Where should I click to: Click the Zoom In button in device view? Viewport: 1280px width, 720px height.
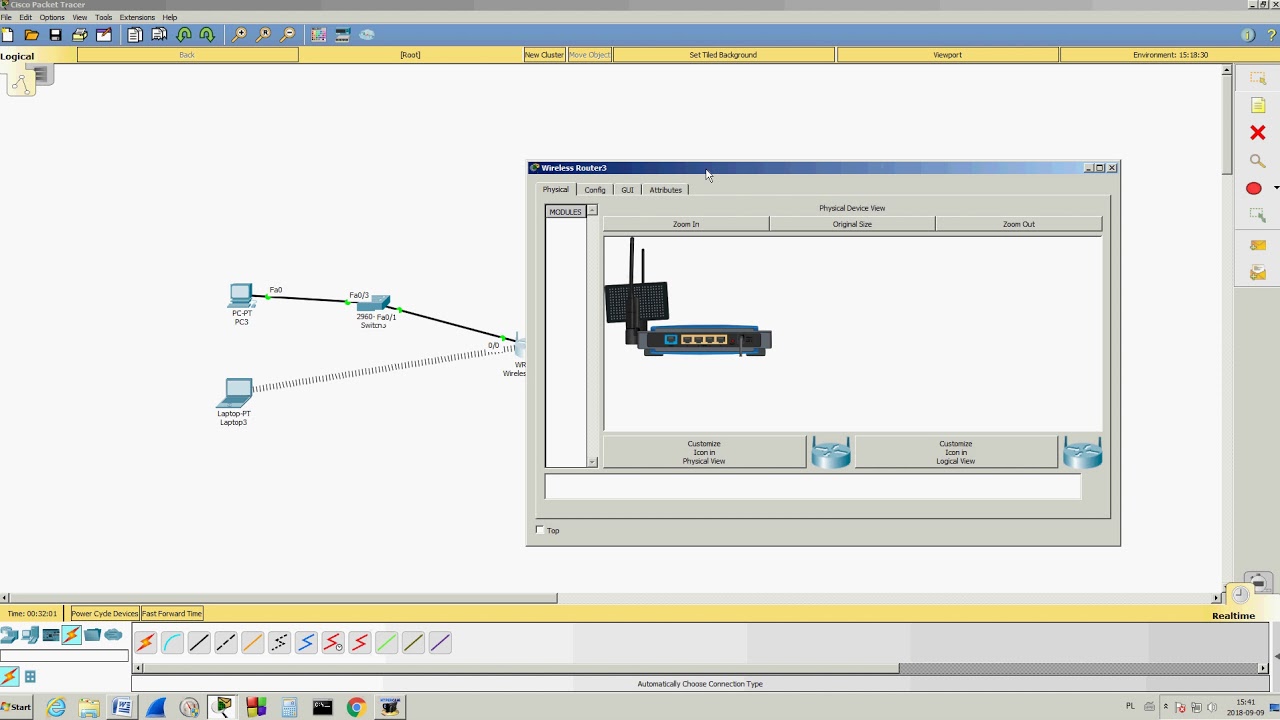(686, 224)
